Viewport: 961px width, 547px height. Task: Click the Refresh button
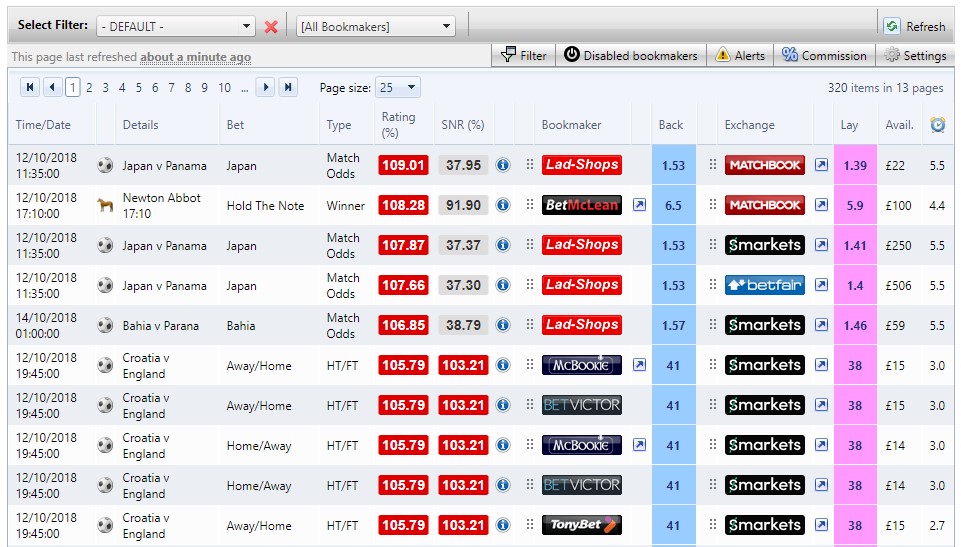click(915, 26)
